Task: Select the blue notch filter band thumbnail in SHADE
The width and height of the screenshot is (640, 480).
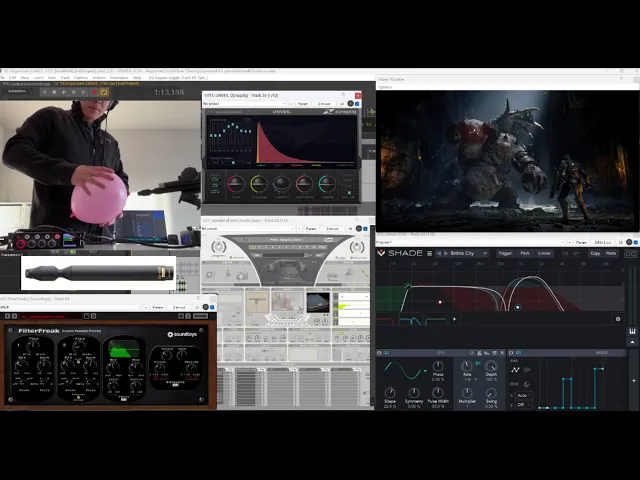Action: tap(410, 320)
